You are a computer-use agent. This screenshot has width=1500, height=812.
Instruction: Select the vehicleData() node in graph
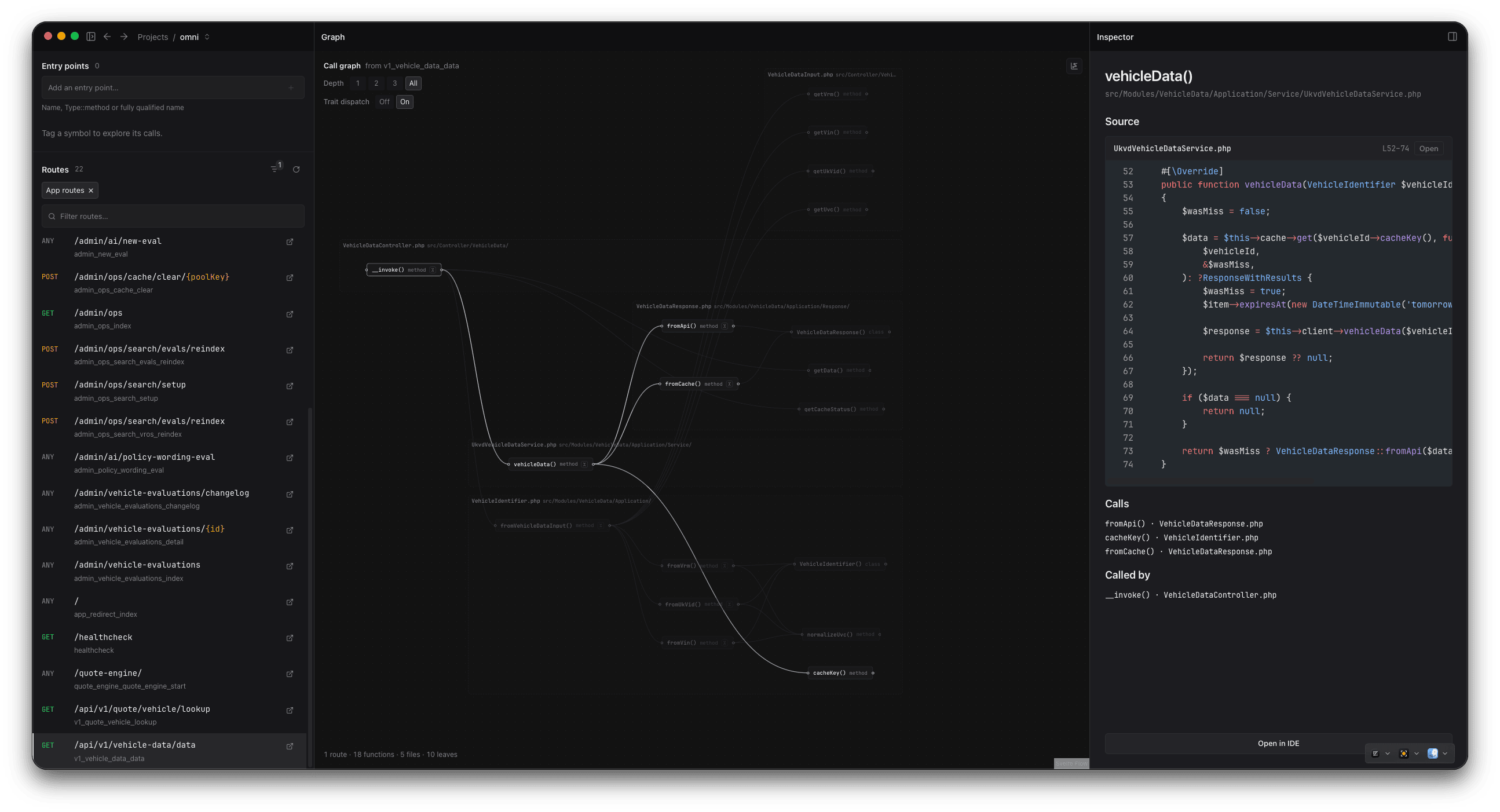click(x=550, y=464)
